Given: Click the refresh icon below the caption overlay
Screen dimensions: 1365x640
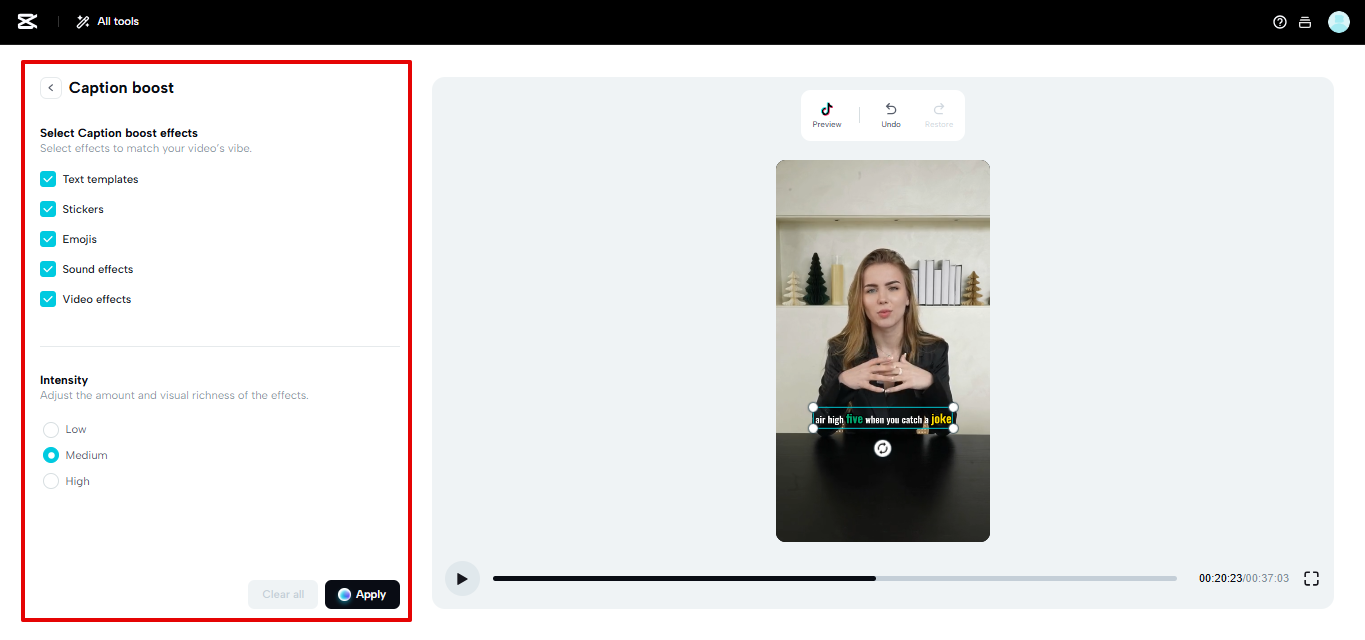Looking at the screenshot, I should pyautogui.click(x=882, y=448).
